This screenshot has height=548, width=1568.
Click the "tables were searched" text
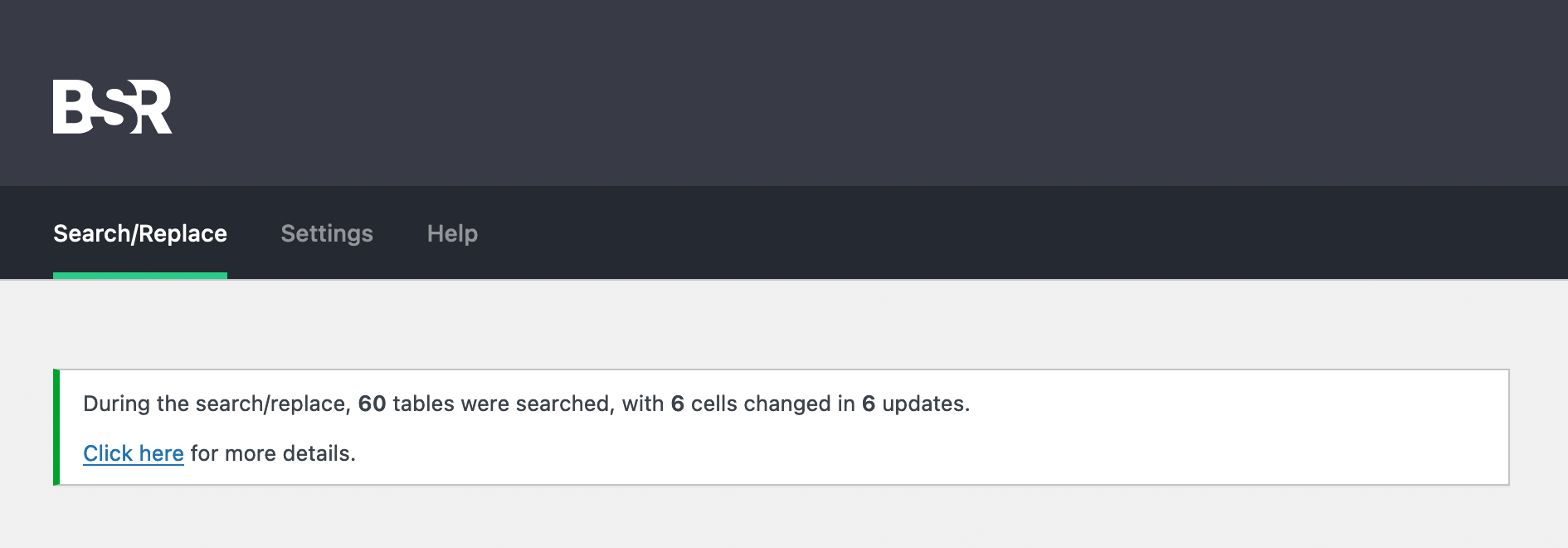click(501, 404)
